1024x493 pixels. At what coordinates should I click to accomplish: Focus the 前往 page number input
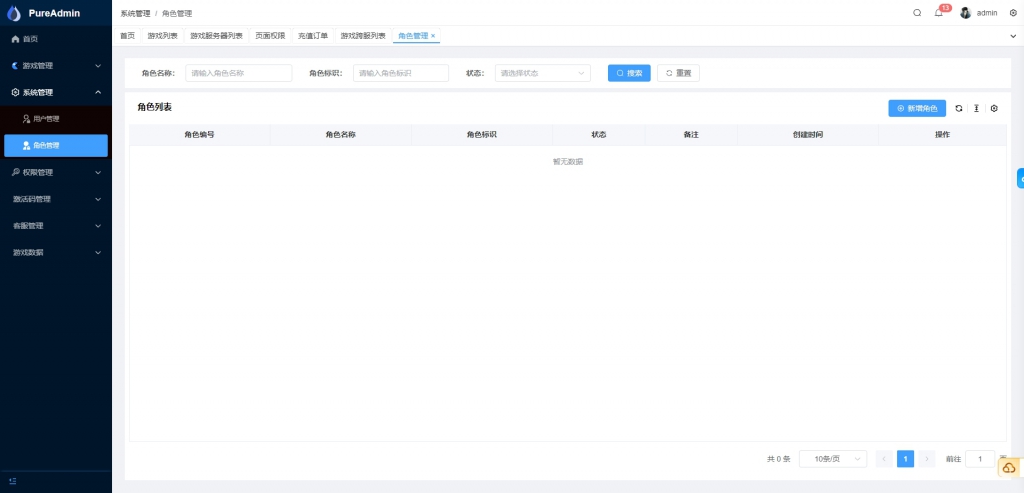click(980, 459)
